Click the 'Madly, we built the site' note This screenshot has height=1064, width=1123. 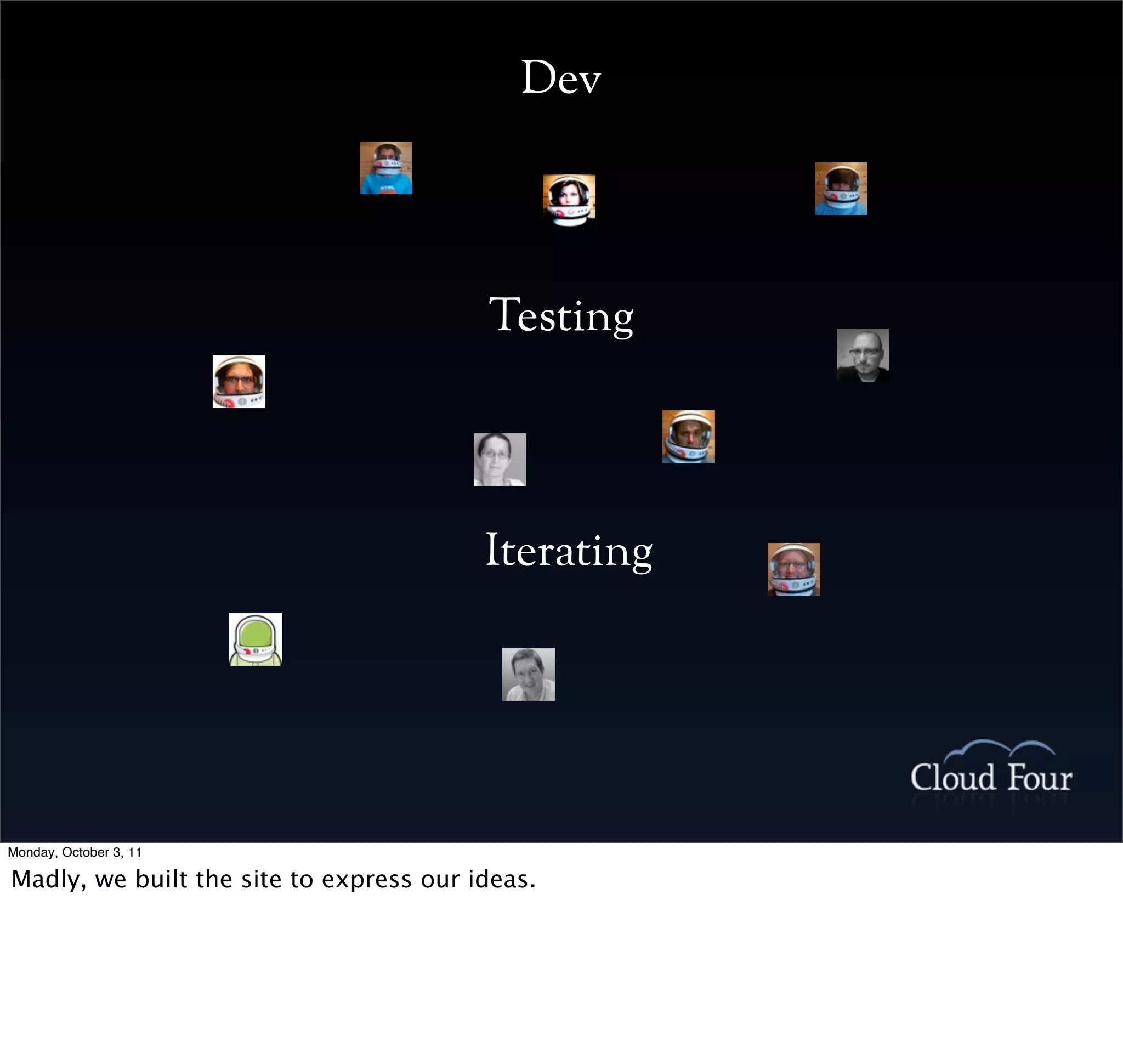274,879
